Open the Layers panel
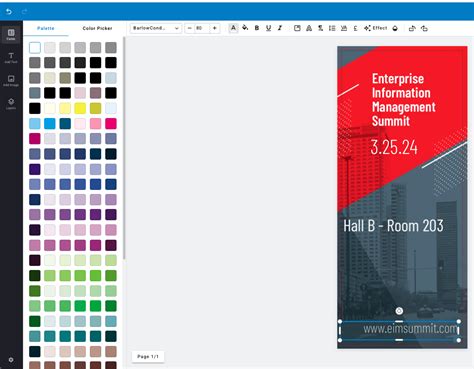The width and height of the screenshot is (474, 369). pyautogui.click(x=11, y=104)
